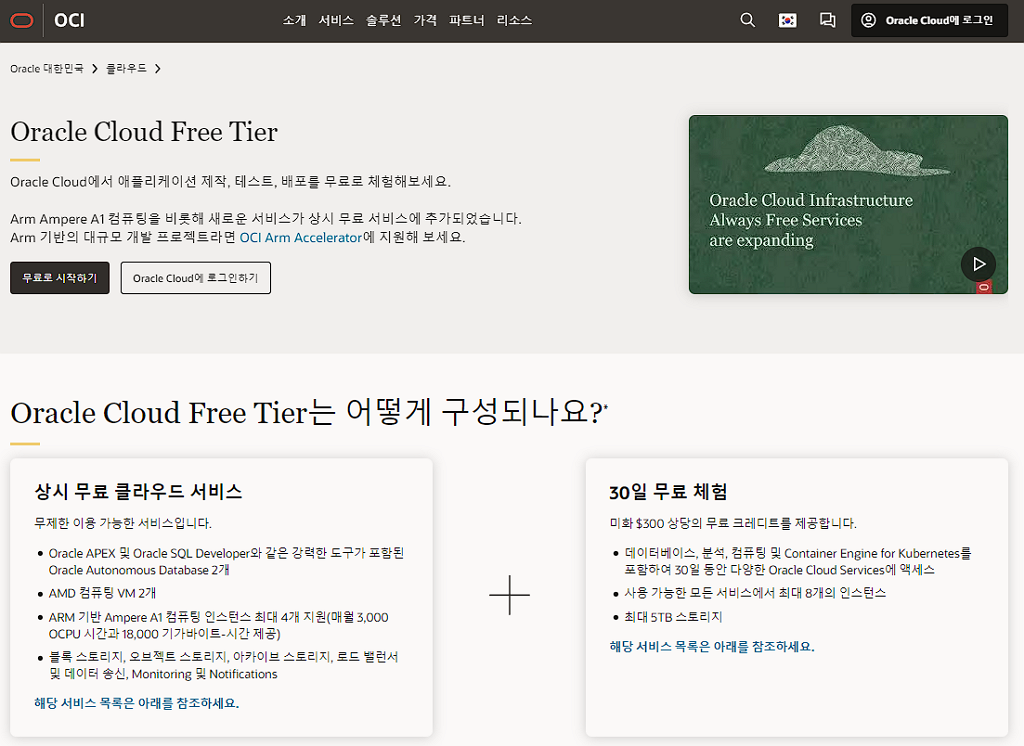Viewport: 1024px width, 746px height.
Task: Click the AMD 컴퓨팅 VM 2개 bullet
Action: pyautogui.click(x=102, y=593)
